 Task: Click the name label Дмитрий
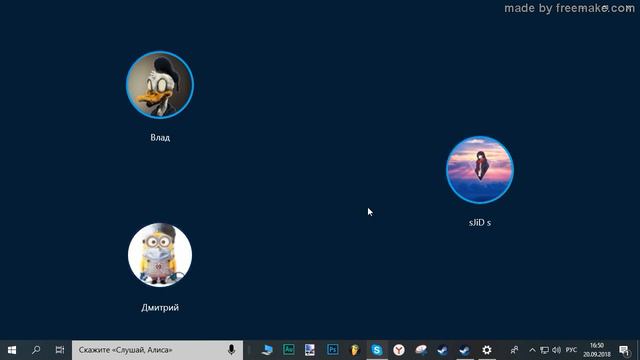(160, 307)
